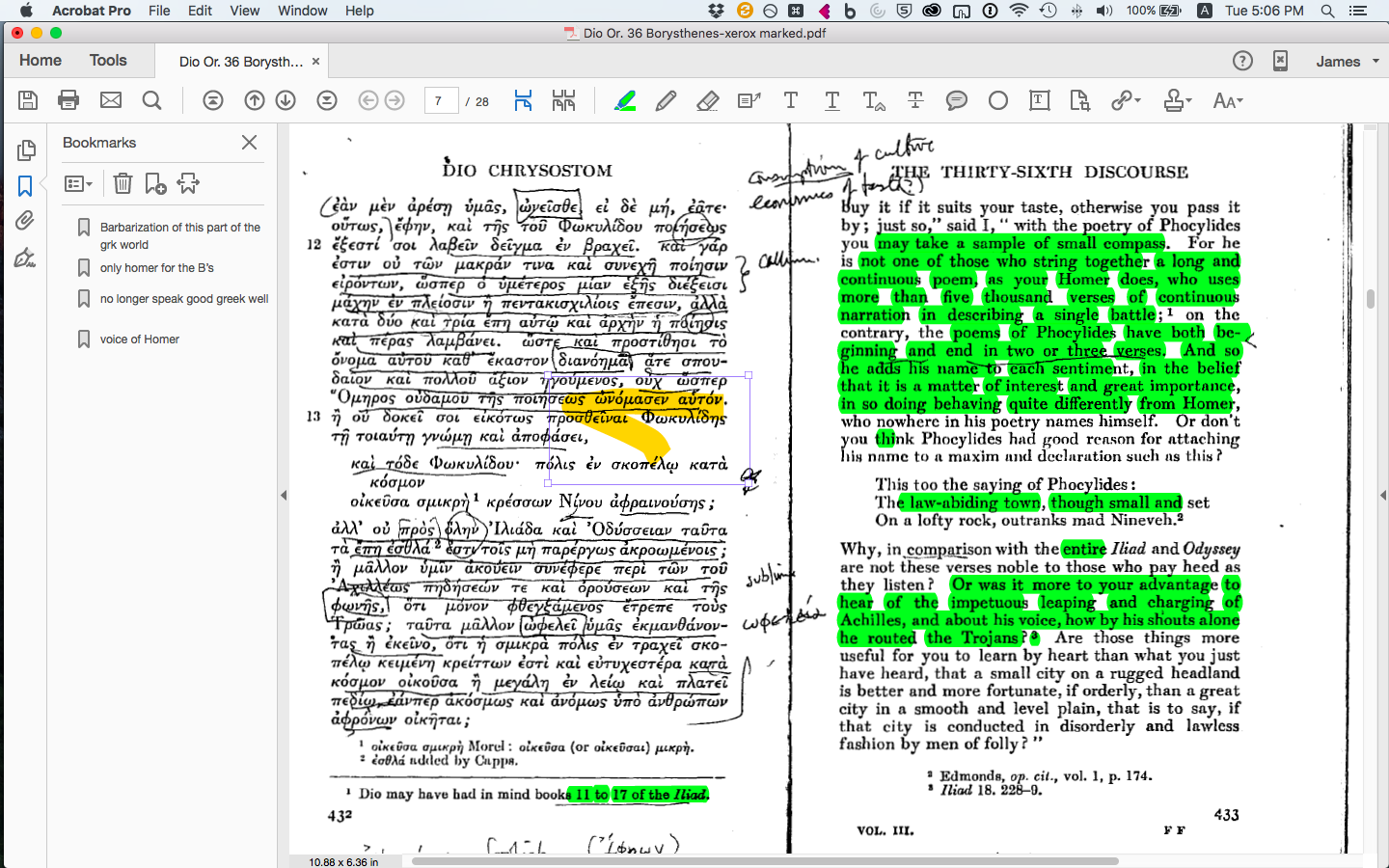Toggle the Bookmarks side panel
The width and height of the screenshot is (1389, 868).
(x=25, y=185)
